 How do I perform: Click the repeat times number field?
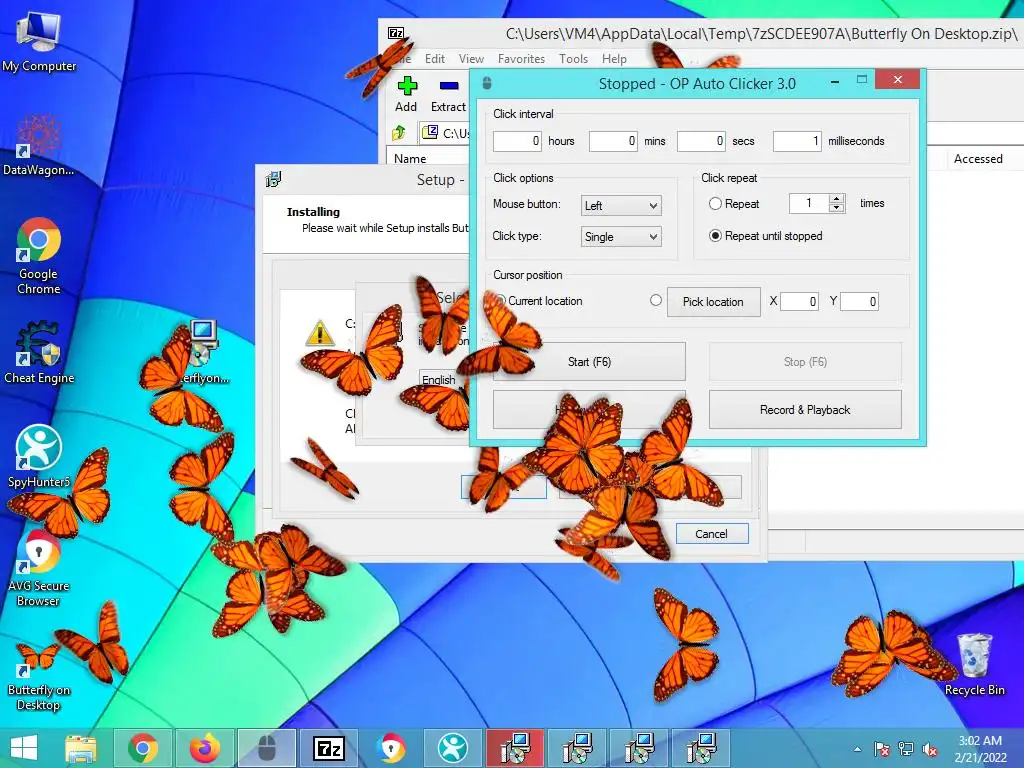pos(808,203)
